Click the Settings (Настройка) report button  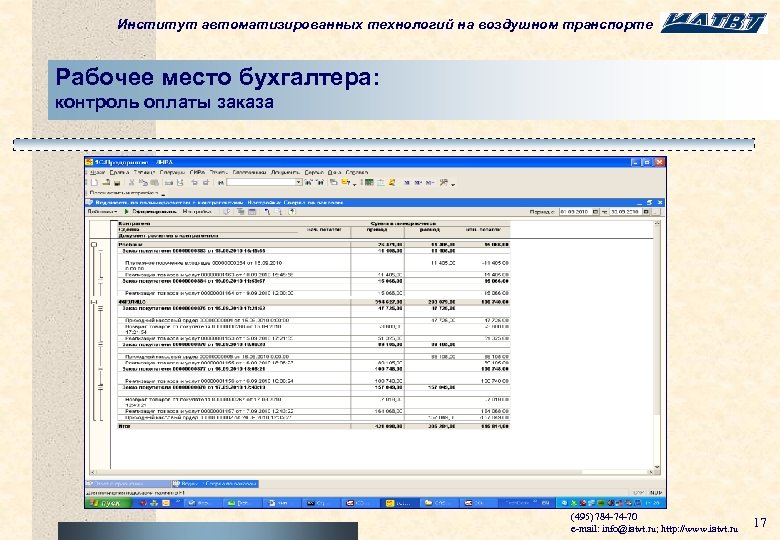click(x=196, y=212)
